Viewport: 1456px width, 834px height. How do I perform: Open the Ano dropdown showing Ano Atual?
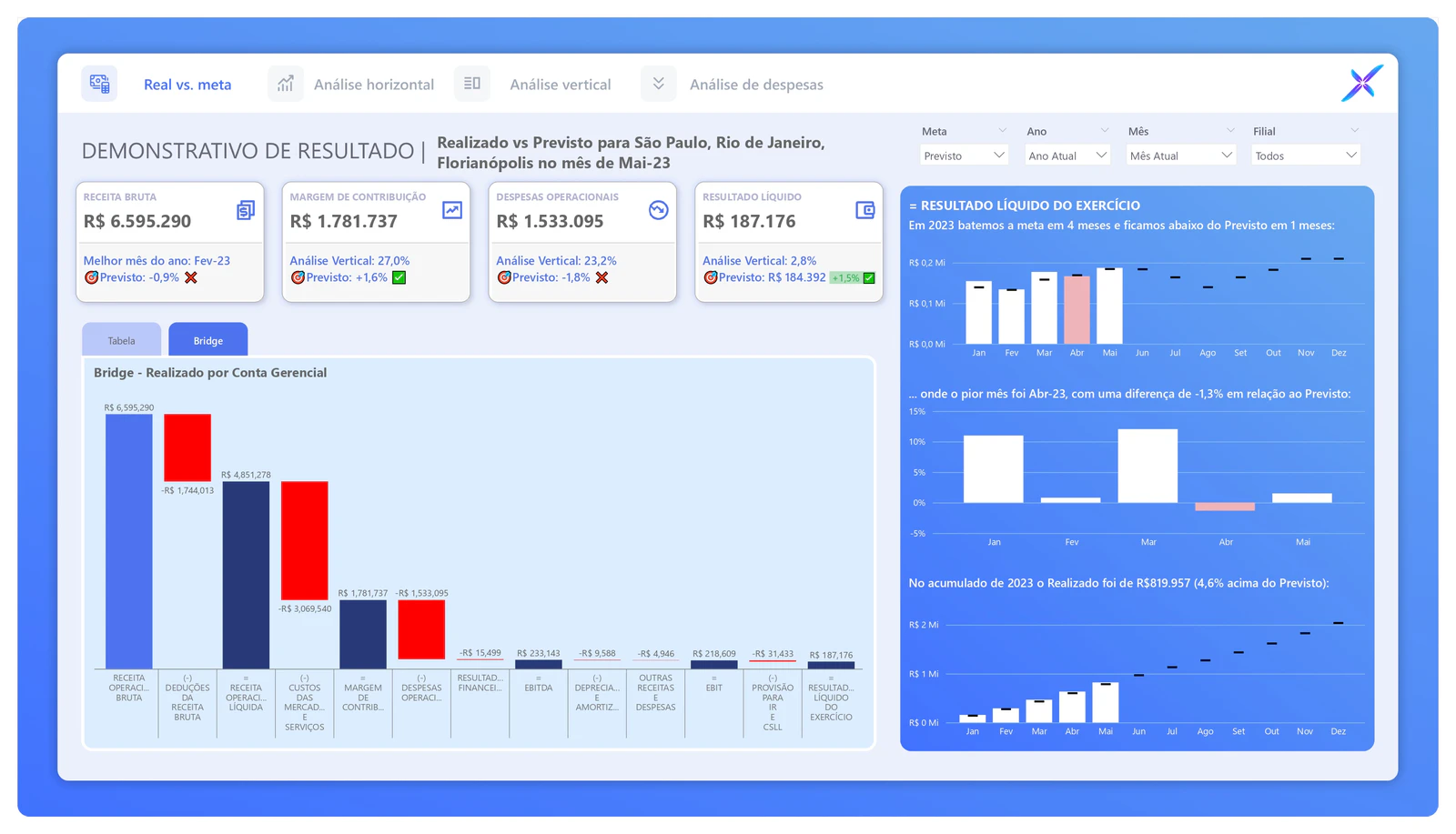pos(1067,156)
